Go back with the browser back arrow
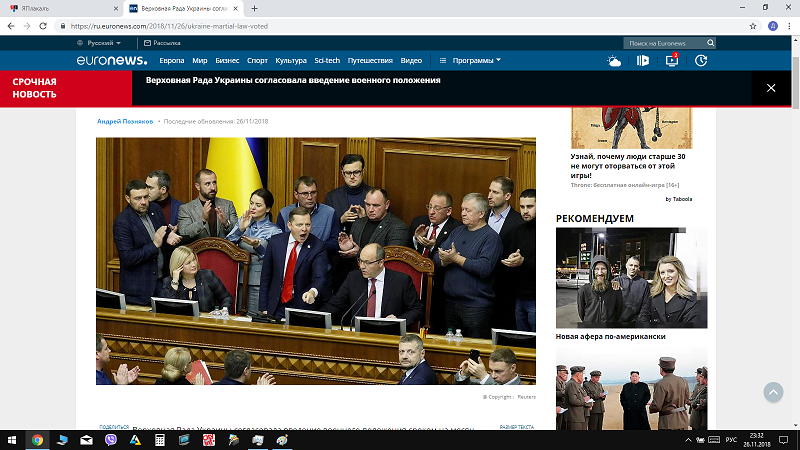Image resolution: width=800 pixels, height=450 pixels. (x=11, y=26)
